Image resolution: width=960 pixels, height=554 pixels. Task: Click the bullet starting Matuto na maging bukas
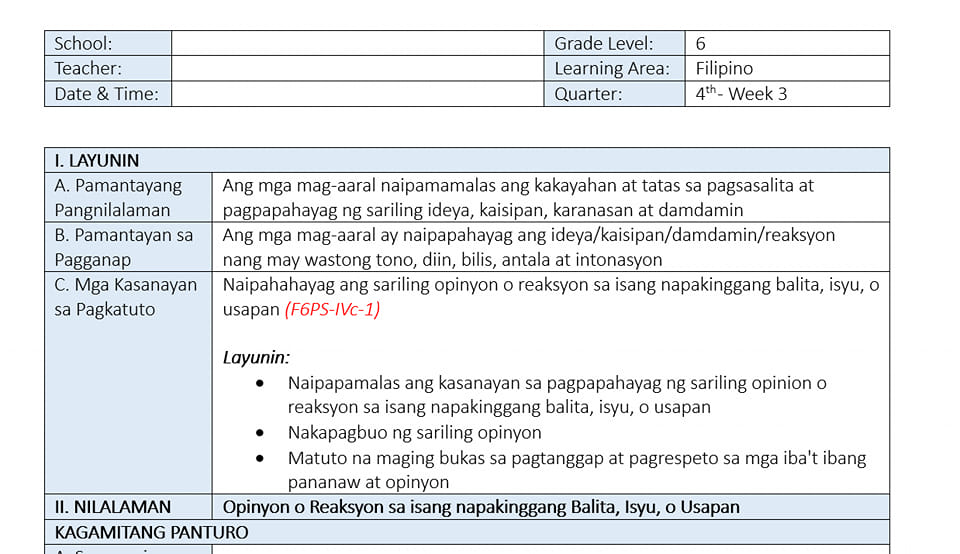pyautogui.click(x=577, y=470)
